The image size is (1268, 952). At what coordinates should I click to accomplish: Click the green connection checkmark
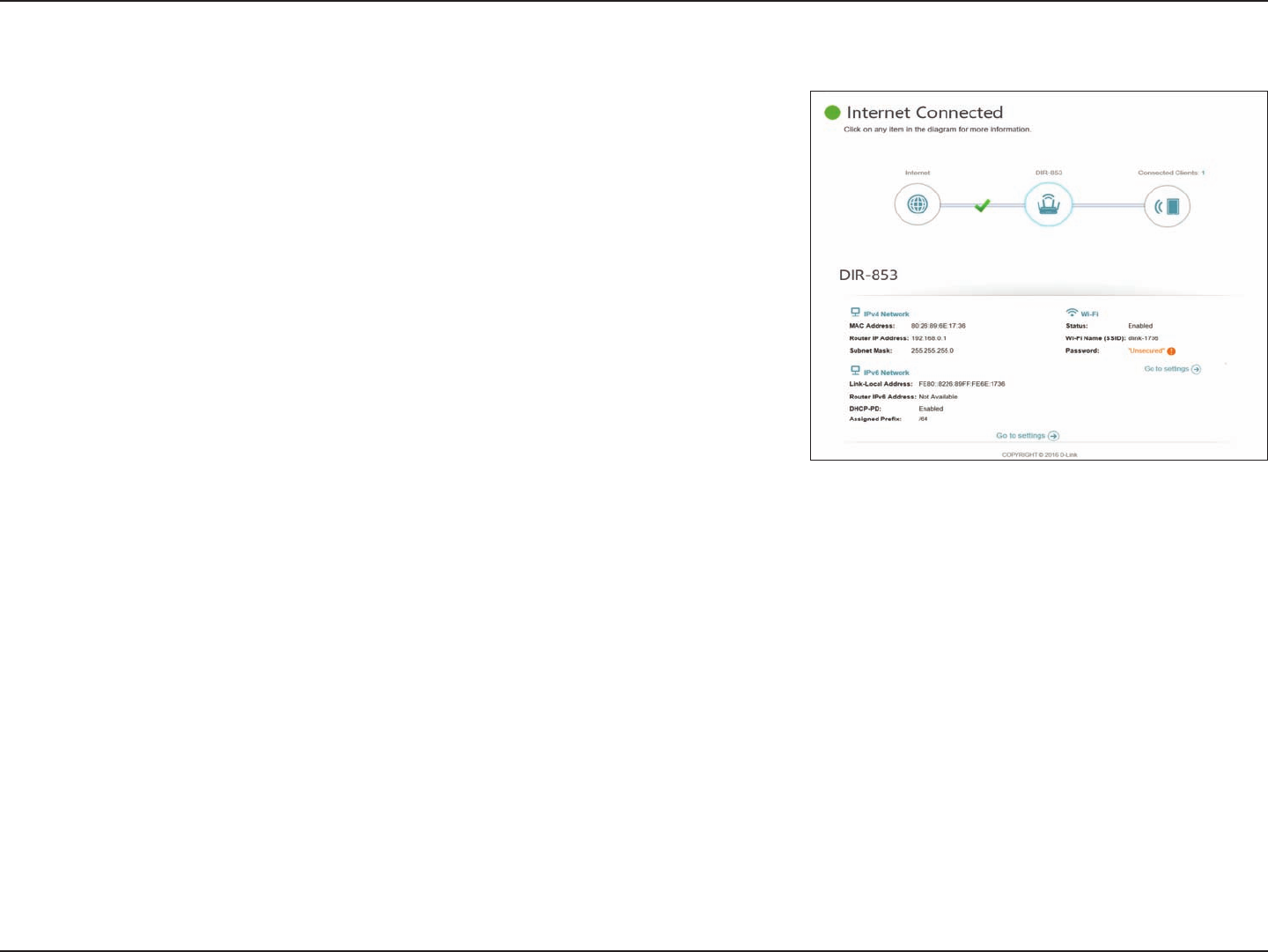(983, 205)
